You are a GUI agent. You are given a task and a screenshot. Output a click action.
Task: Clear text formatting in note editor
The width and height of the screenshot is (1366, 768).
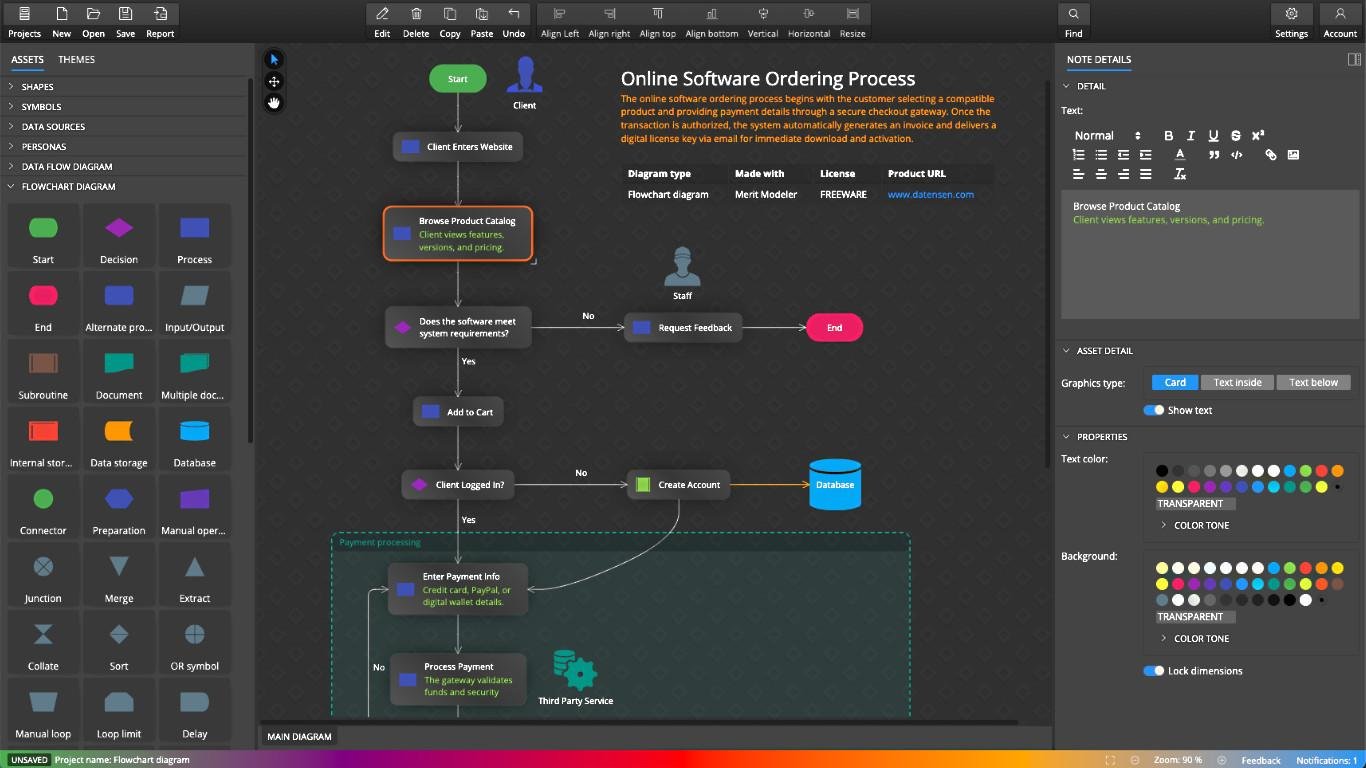[x=1180, y=174]
